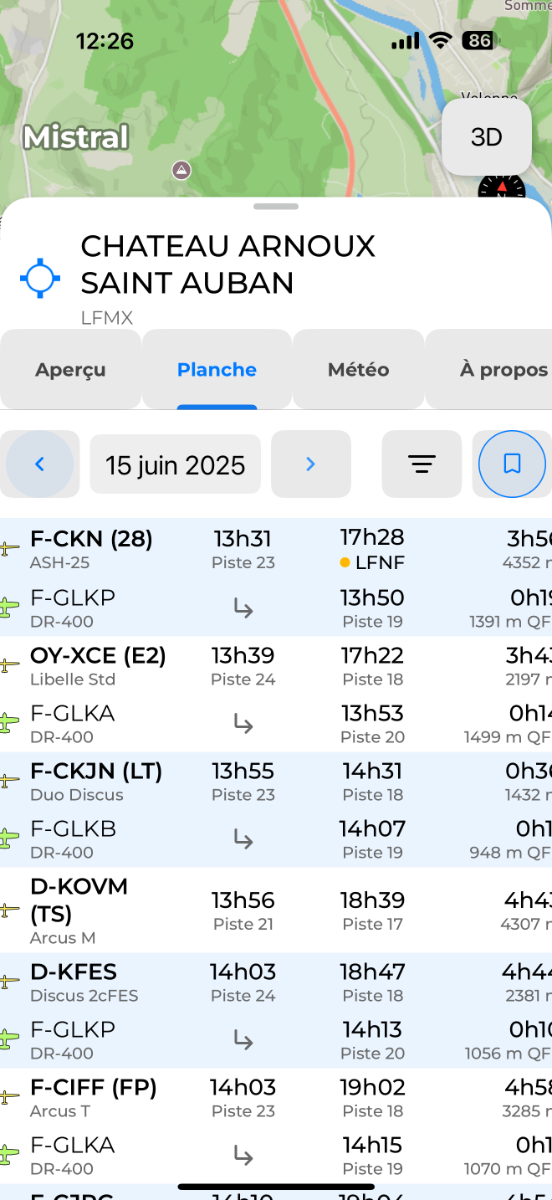Image resolution: width=552 pixels, height=1200 pixels.
Task: Switch to the Météo tab
Action: 358,369
